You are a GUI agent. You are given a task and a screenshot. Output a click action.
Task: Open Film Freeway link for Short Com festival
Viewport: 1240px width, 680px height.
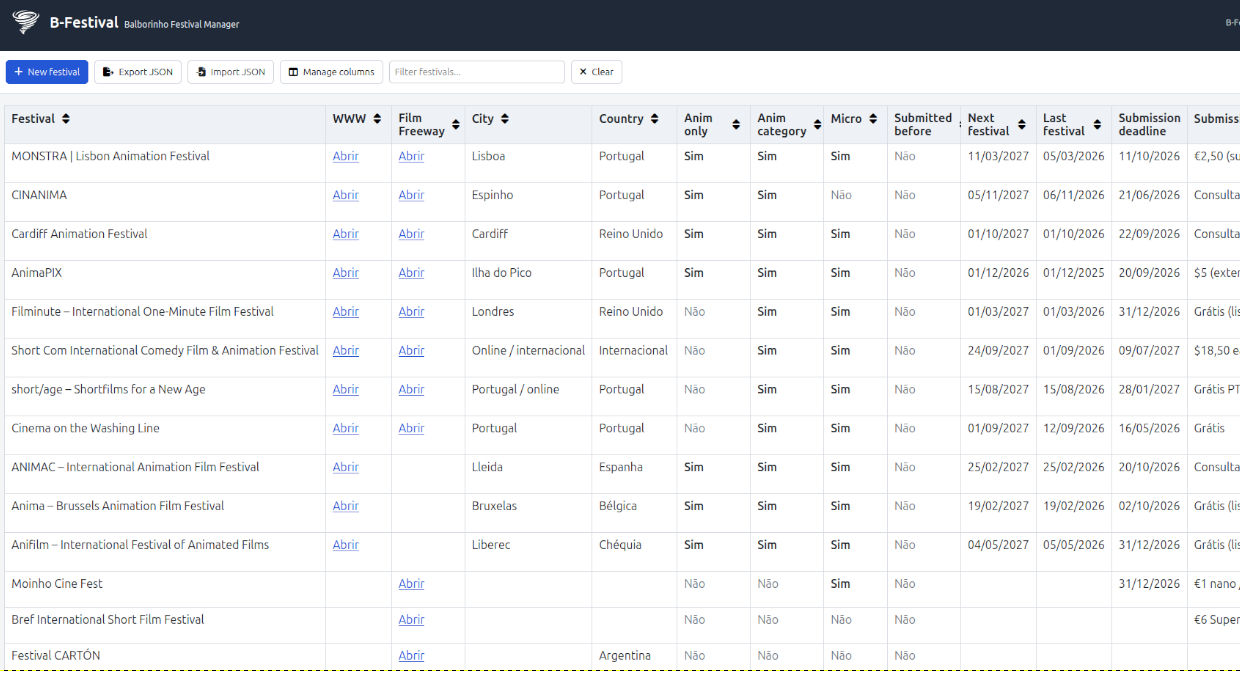pyautogui.click(x=411, y=351)
